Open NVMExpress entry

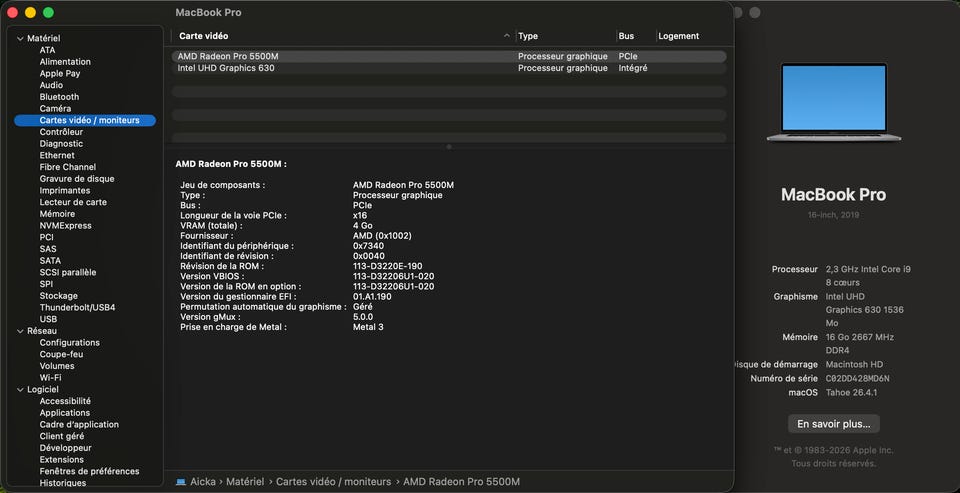(66, 225)
